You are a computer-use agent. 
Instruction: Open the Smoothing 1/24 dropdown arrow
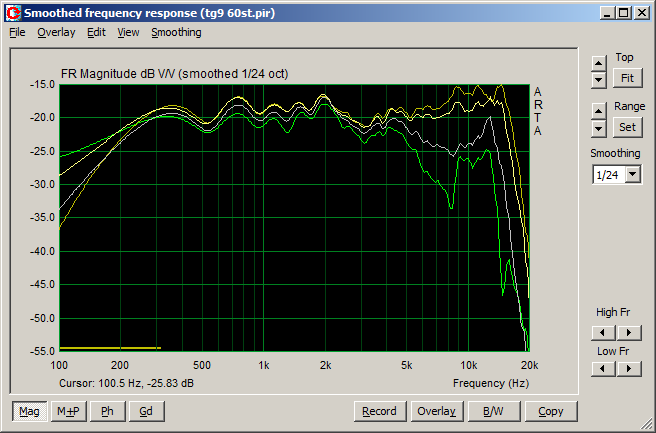click(633, 174)
